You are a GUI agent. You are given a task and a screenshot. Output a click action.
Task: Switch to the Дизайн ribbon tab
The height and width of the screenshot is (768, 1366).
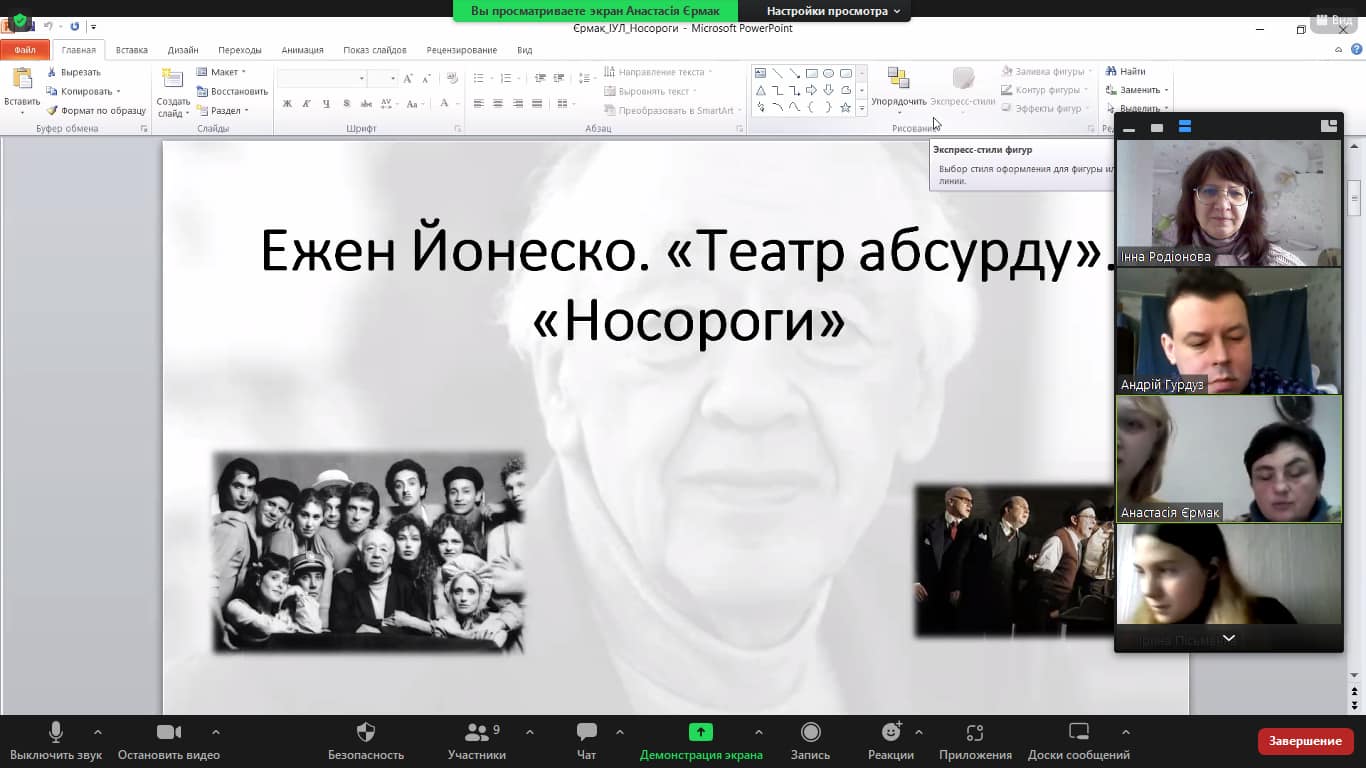tap(183, 50)
